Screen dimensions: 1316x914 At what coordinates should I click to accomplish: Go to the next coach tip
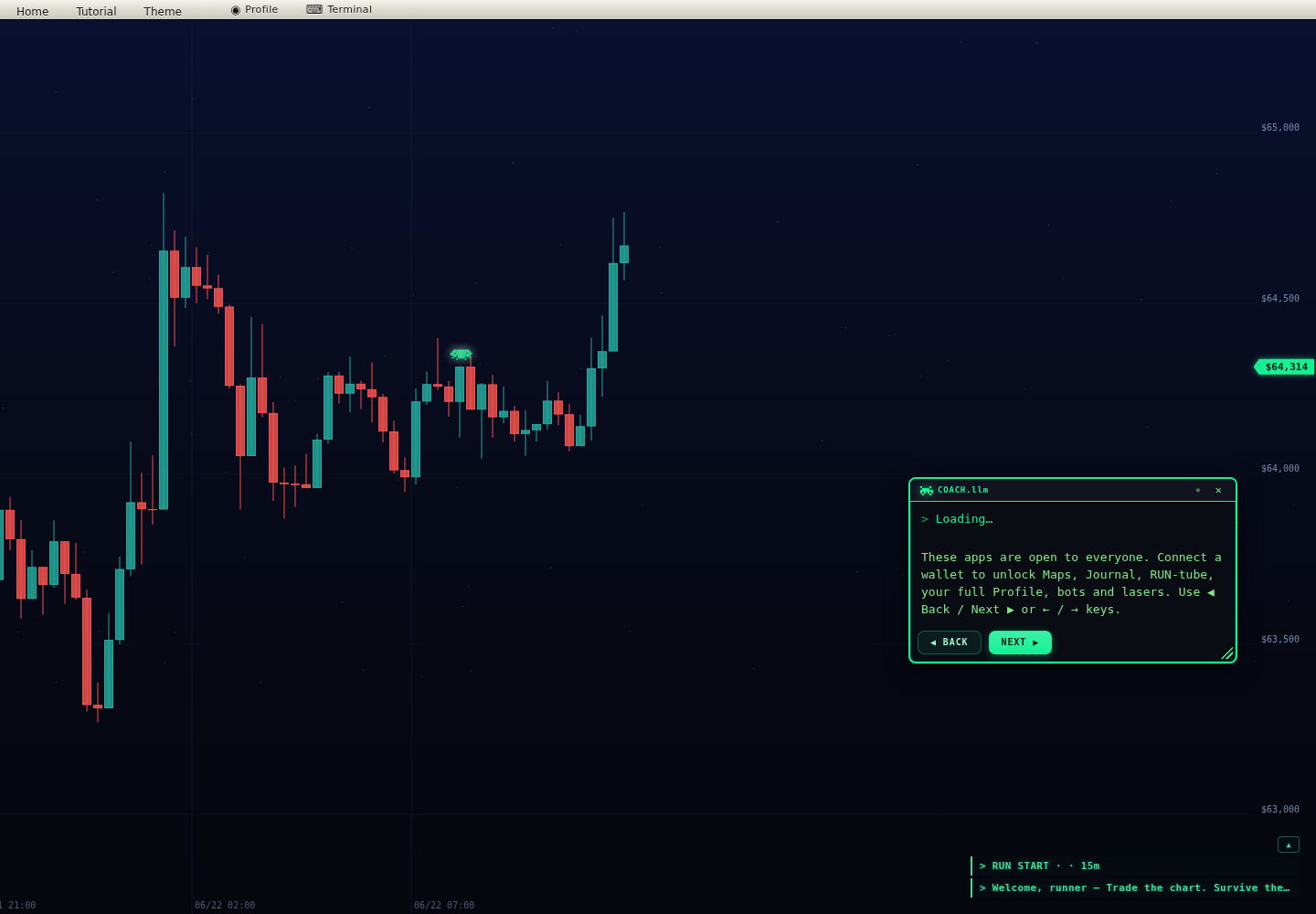(x=1020, y=643)
